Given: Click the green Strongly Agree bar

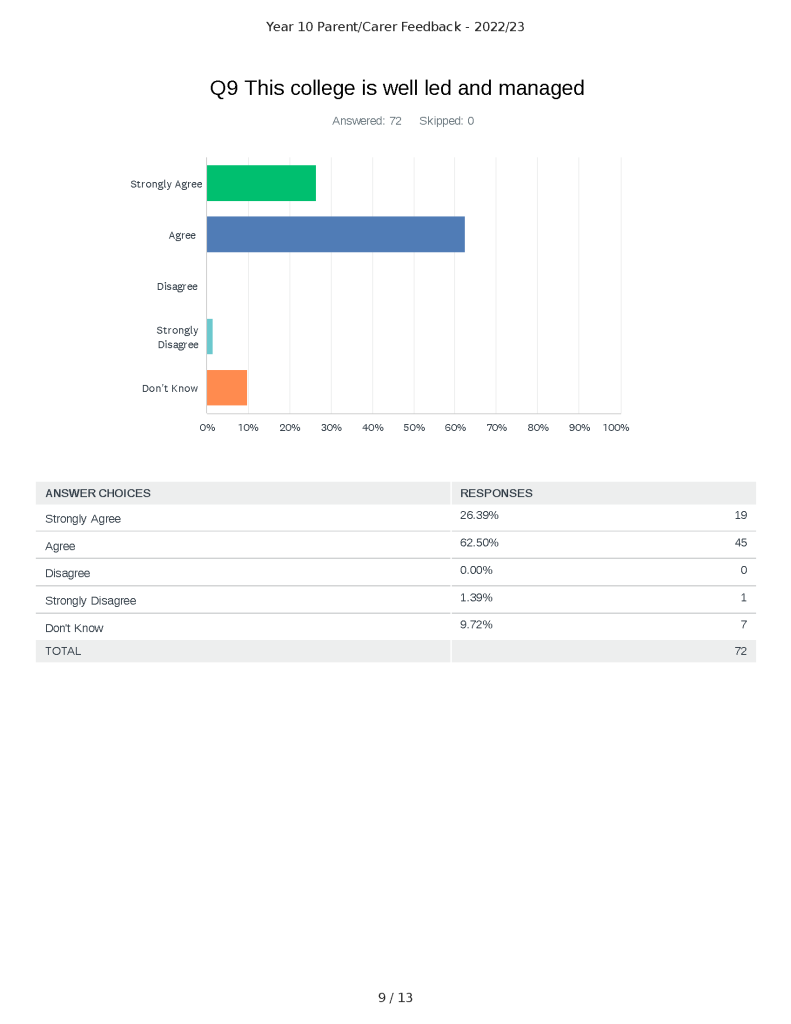Looking at the screenshot, I should pyautogui.click(x=261, y=183).
